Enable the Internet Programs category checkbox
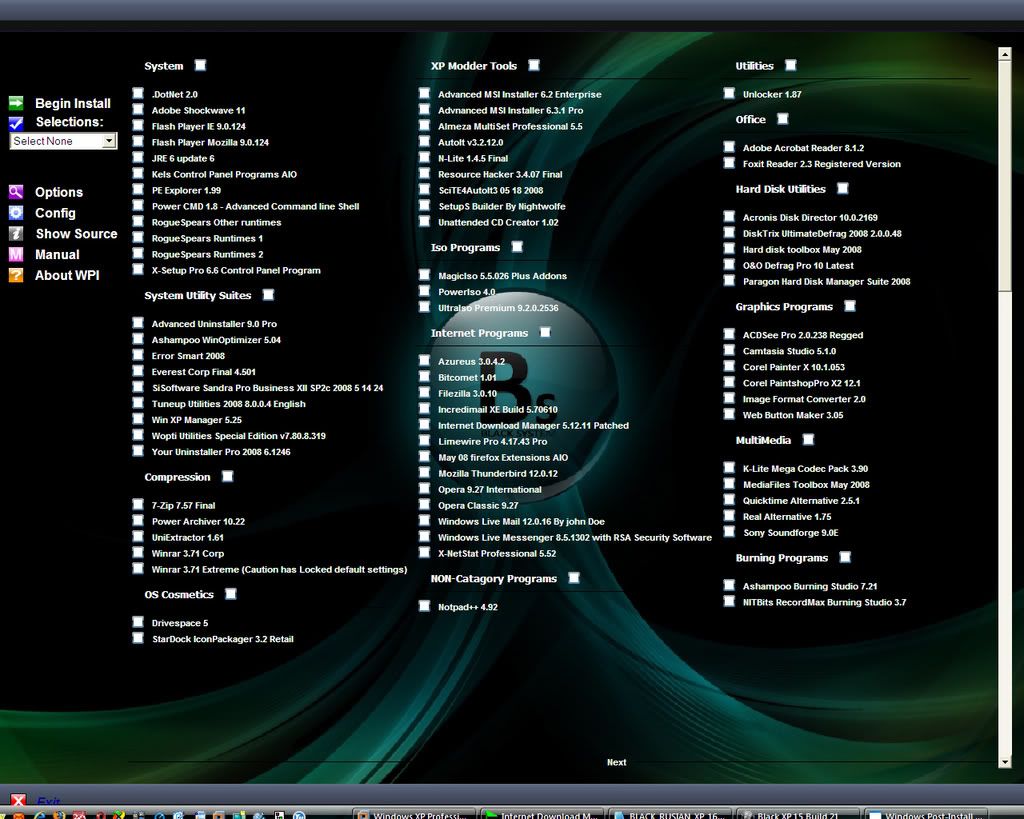 click(x=545, y=332)
